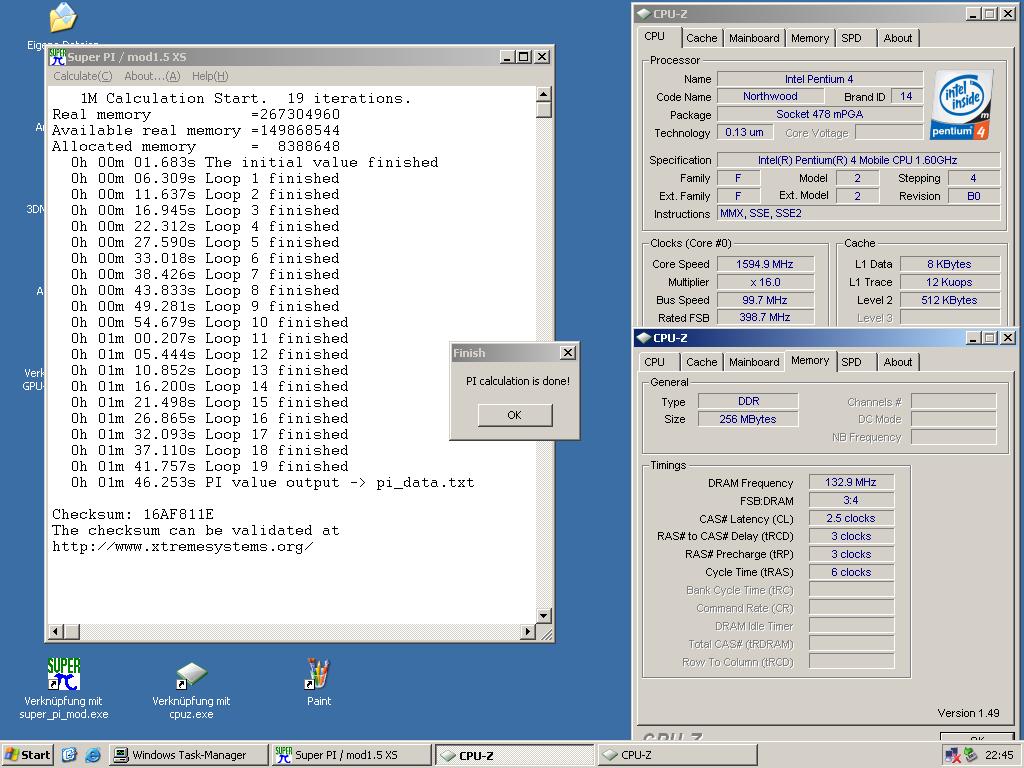Click the processor name Intel Pentium 4

(x=820, y=79)
